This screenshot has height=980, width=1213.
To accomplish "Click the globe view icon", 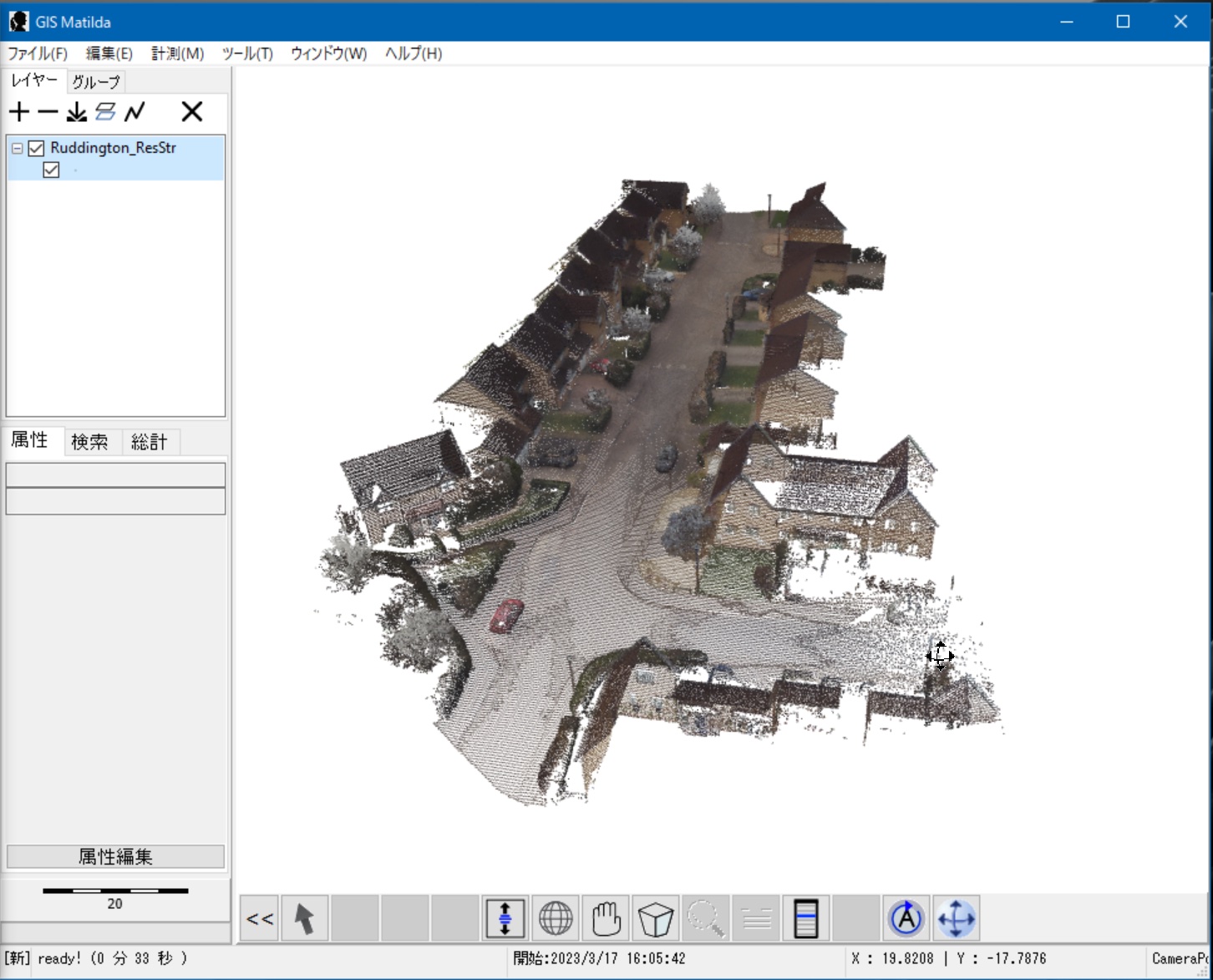I will [x=556, y=919].
